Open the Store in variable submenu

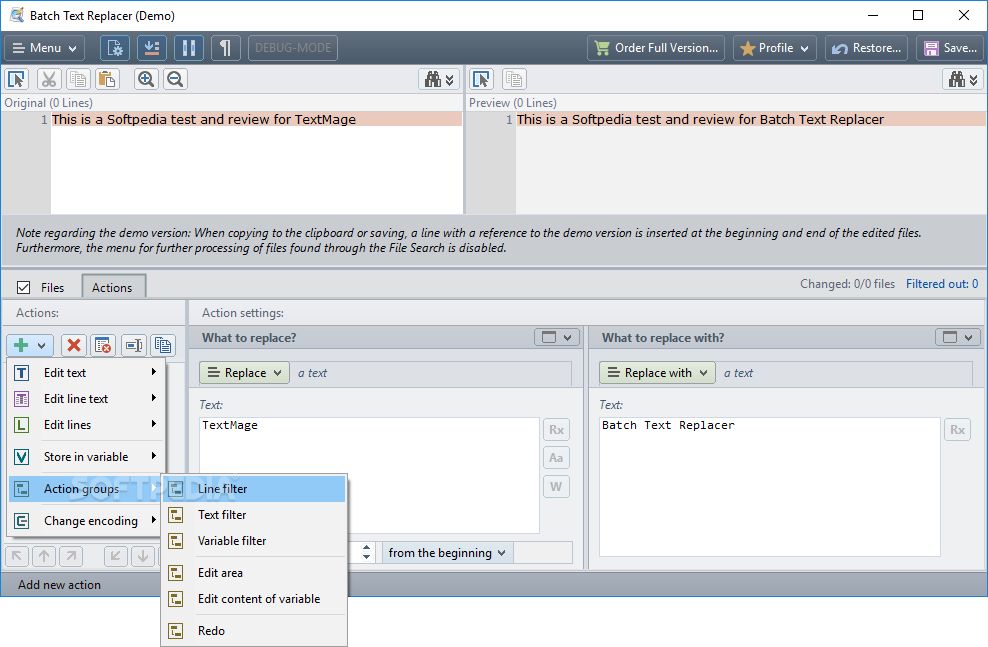point(86,457)
